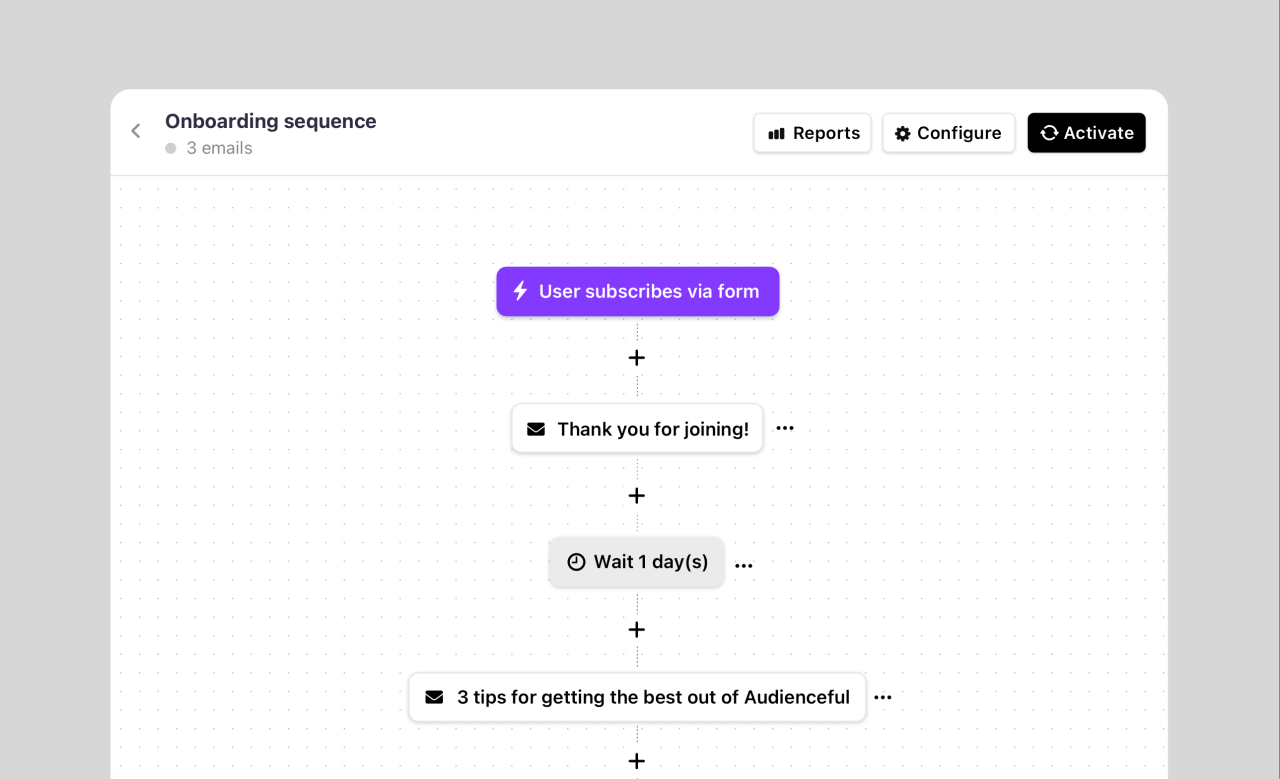
Task: Select the User subscribes via form trigger node
Action: [637, 291]
